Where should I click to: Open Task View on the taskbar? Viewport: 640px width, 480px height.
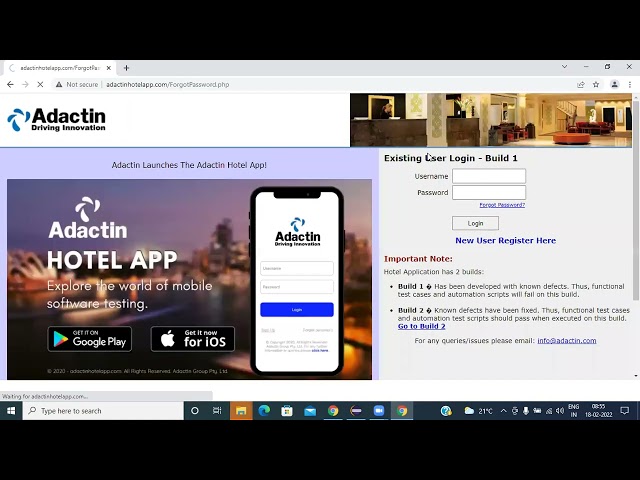217,411
